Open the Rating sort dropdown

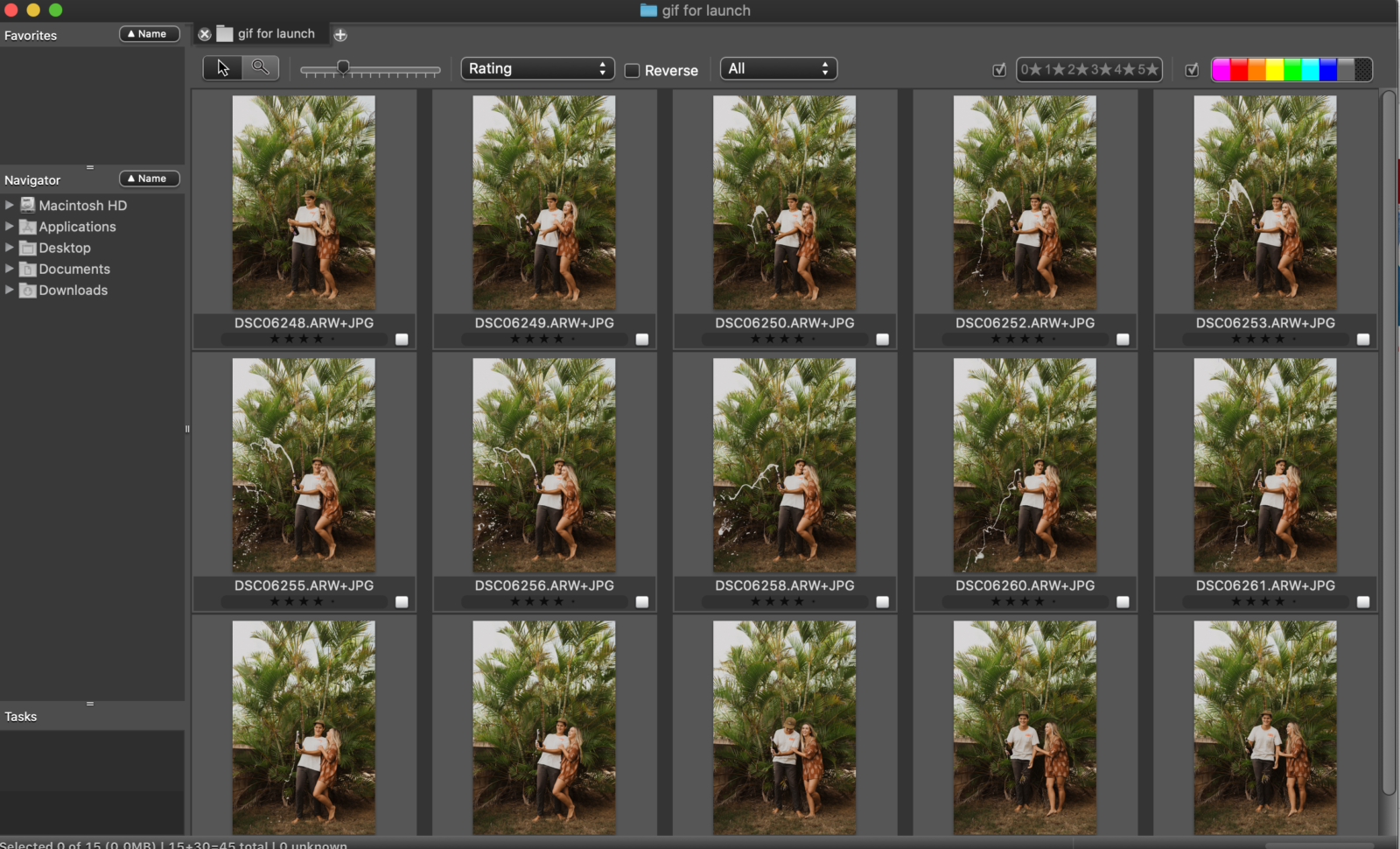tap(537, 67)
